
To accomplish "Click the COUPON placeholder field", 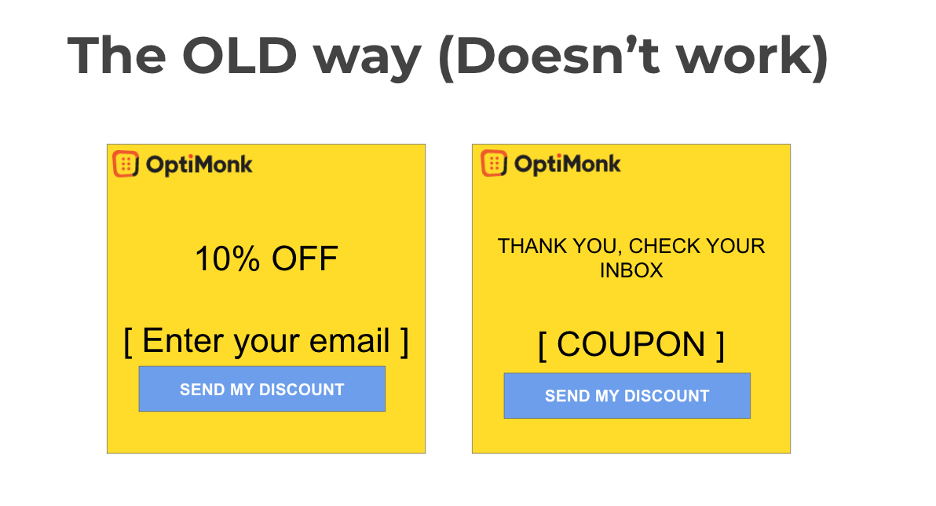I will point(631,345).
